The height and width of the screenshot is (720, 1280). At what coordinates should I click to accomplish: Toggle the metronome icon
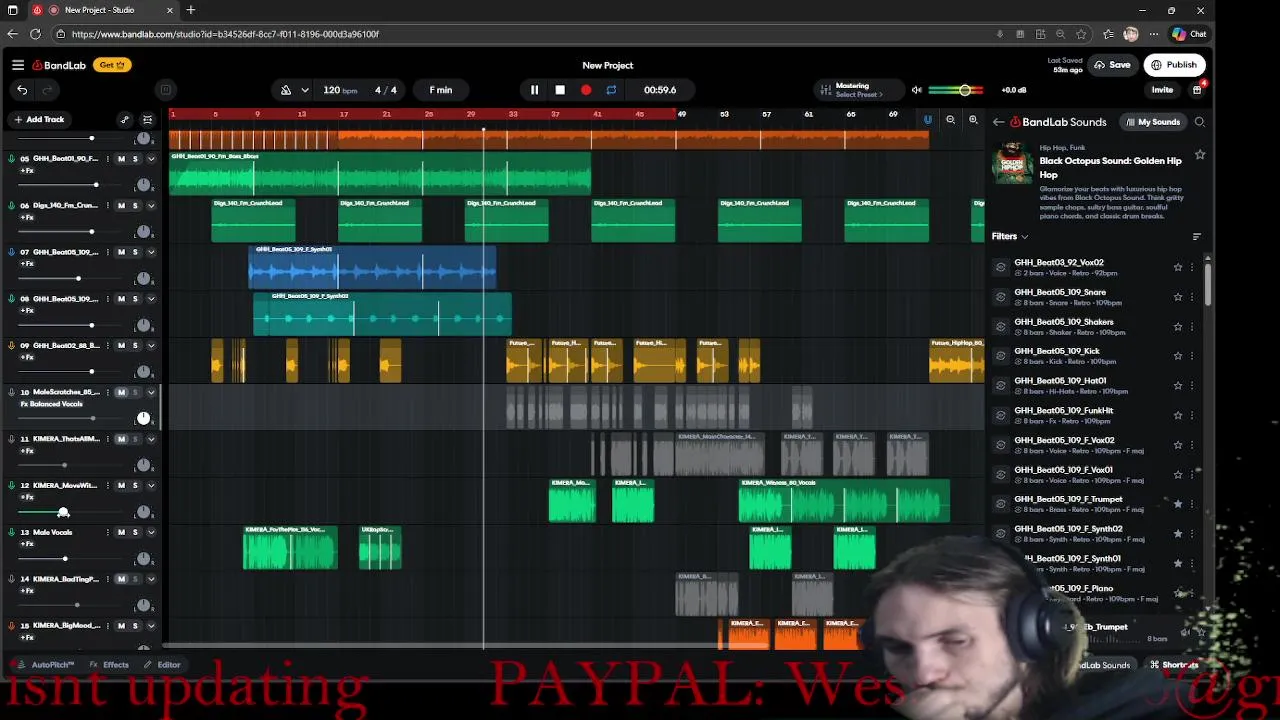286,90
